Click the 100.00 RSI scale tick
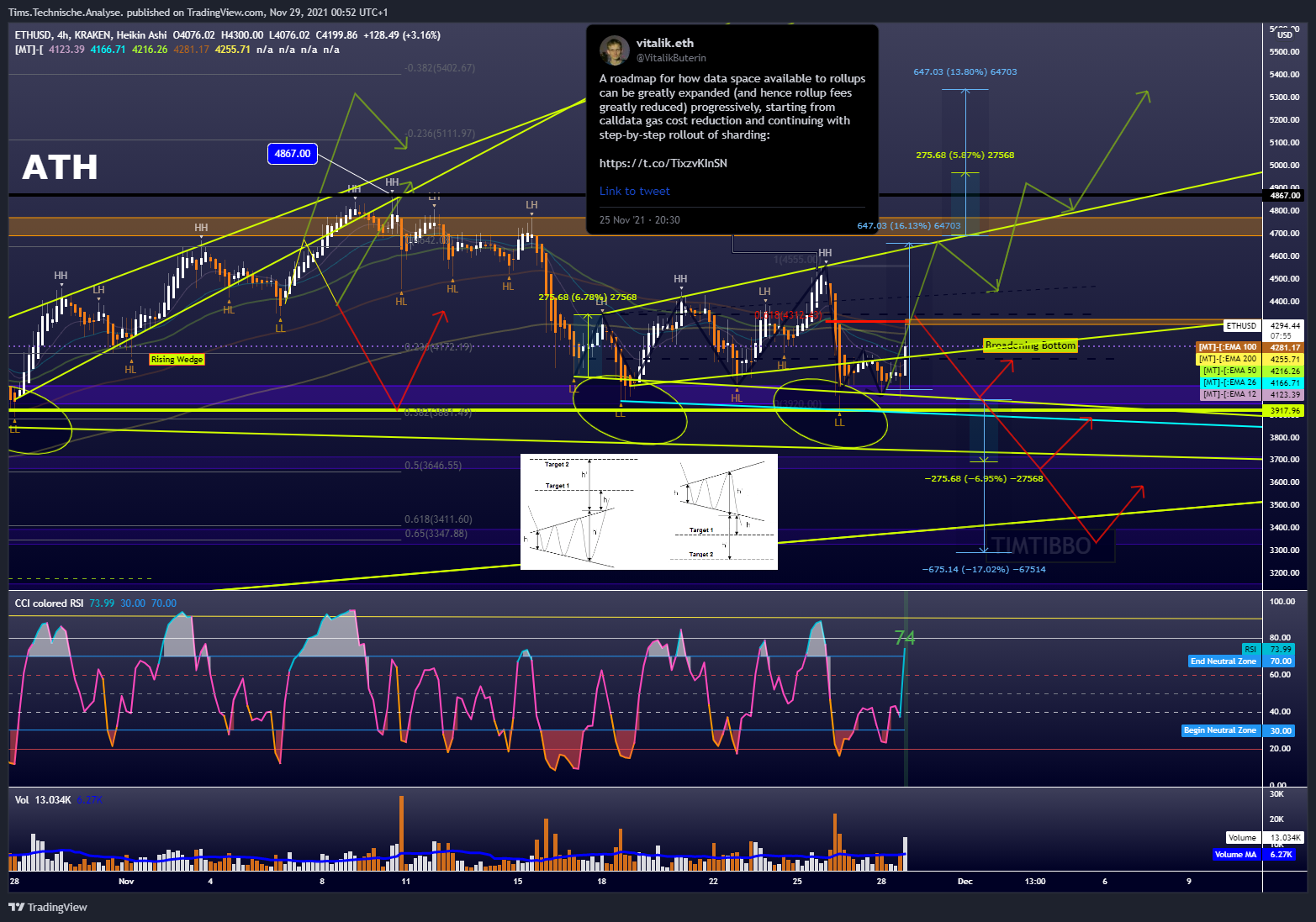 pyautogui.click(x=1282, y=602)
